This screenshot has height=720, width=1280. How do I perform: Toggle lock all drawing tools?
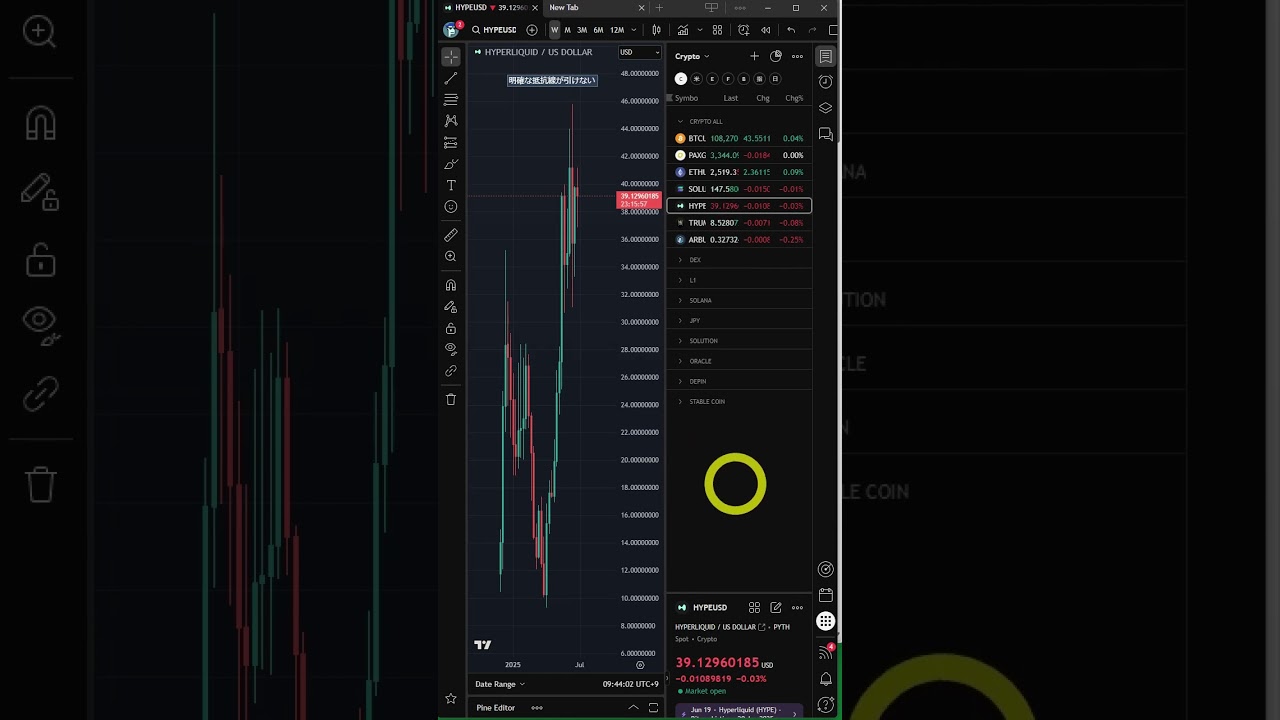click(x=451, y=328)
